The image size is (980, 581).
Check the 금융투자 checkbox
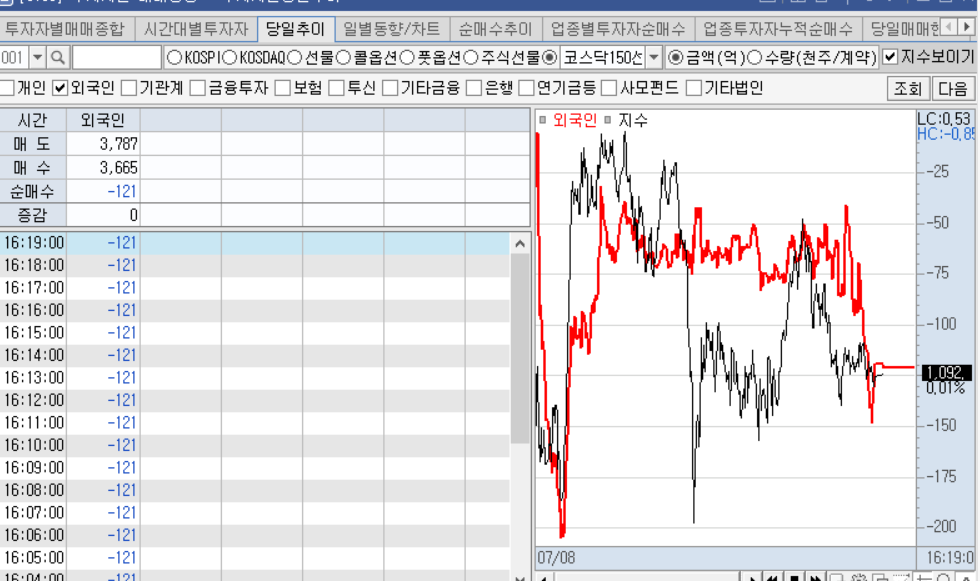click(198, 88)
